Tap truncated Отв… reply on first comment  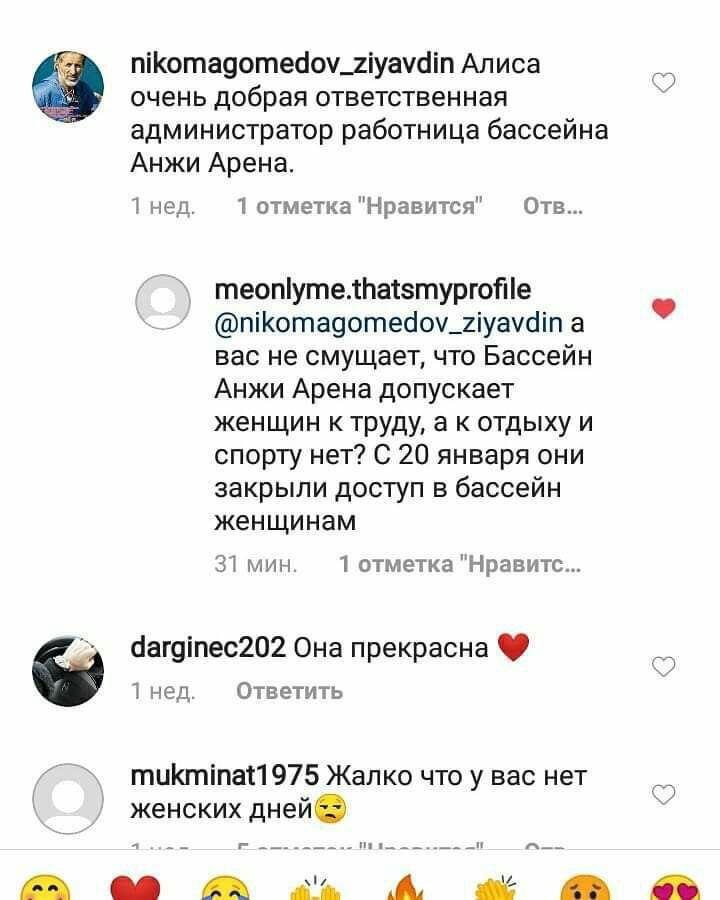[553, 205]
